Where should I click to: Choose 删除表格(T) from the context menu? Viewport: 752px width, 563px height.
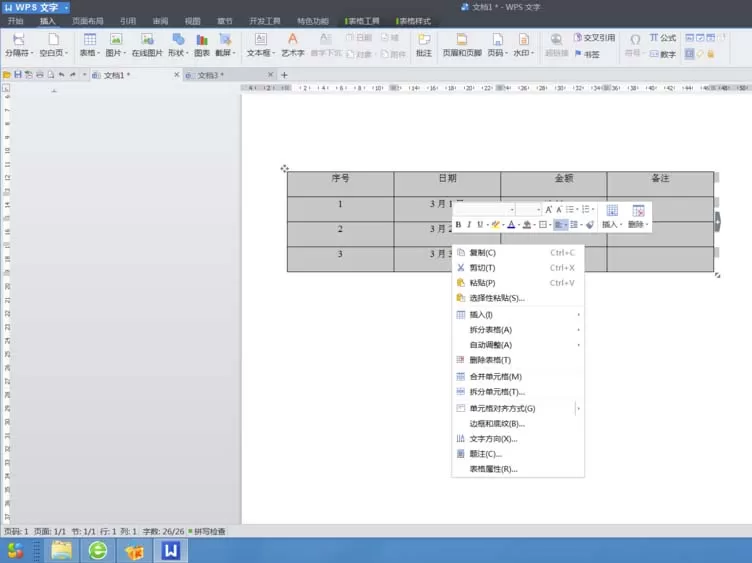click(x=517, y=360)
